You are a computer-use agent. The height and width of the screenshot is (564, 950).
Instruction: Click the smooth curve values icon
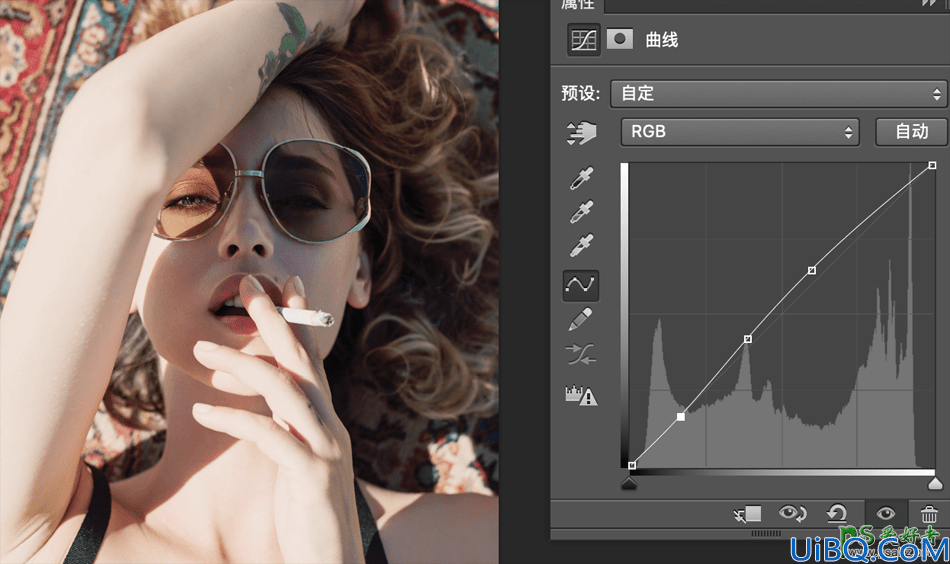580,354
